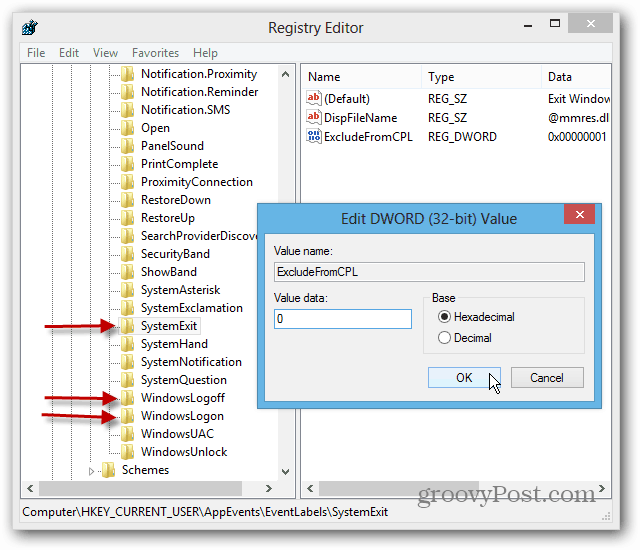This screenshot has height=550, width=640.
Task: Click the DispFileName value name
Action: pos(360,118)
